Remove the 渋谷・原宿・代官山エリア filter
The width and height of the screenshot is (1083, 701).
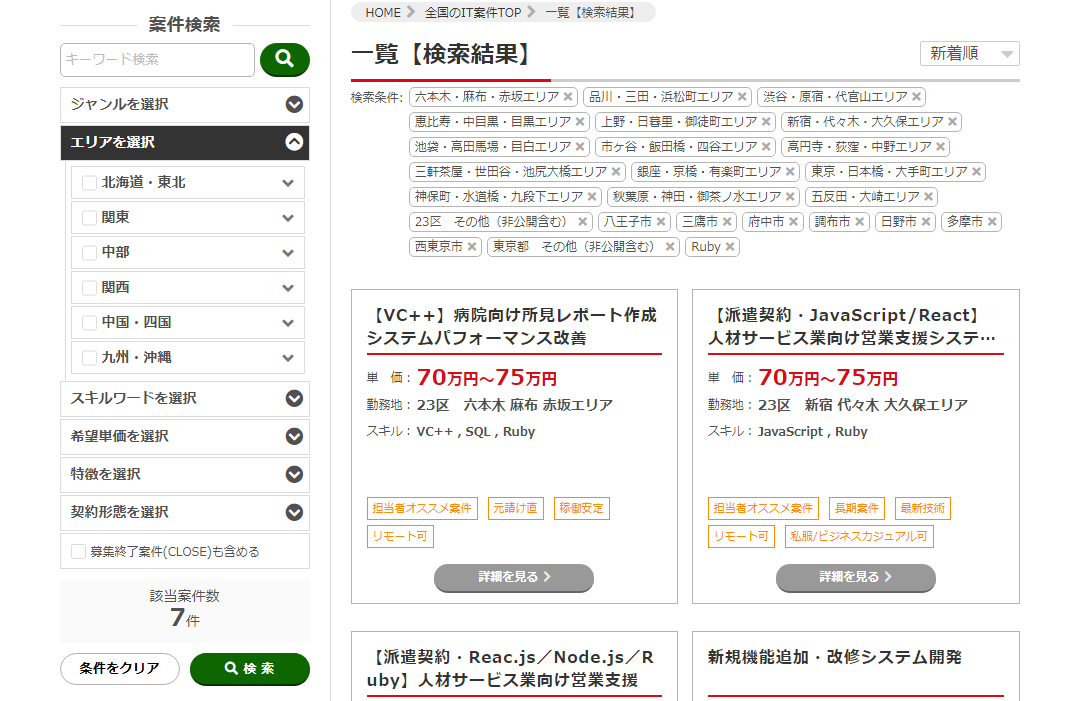point(916,97)
